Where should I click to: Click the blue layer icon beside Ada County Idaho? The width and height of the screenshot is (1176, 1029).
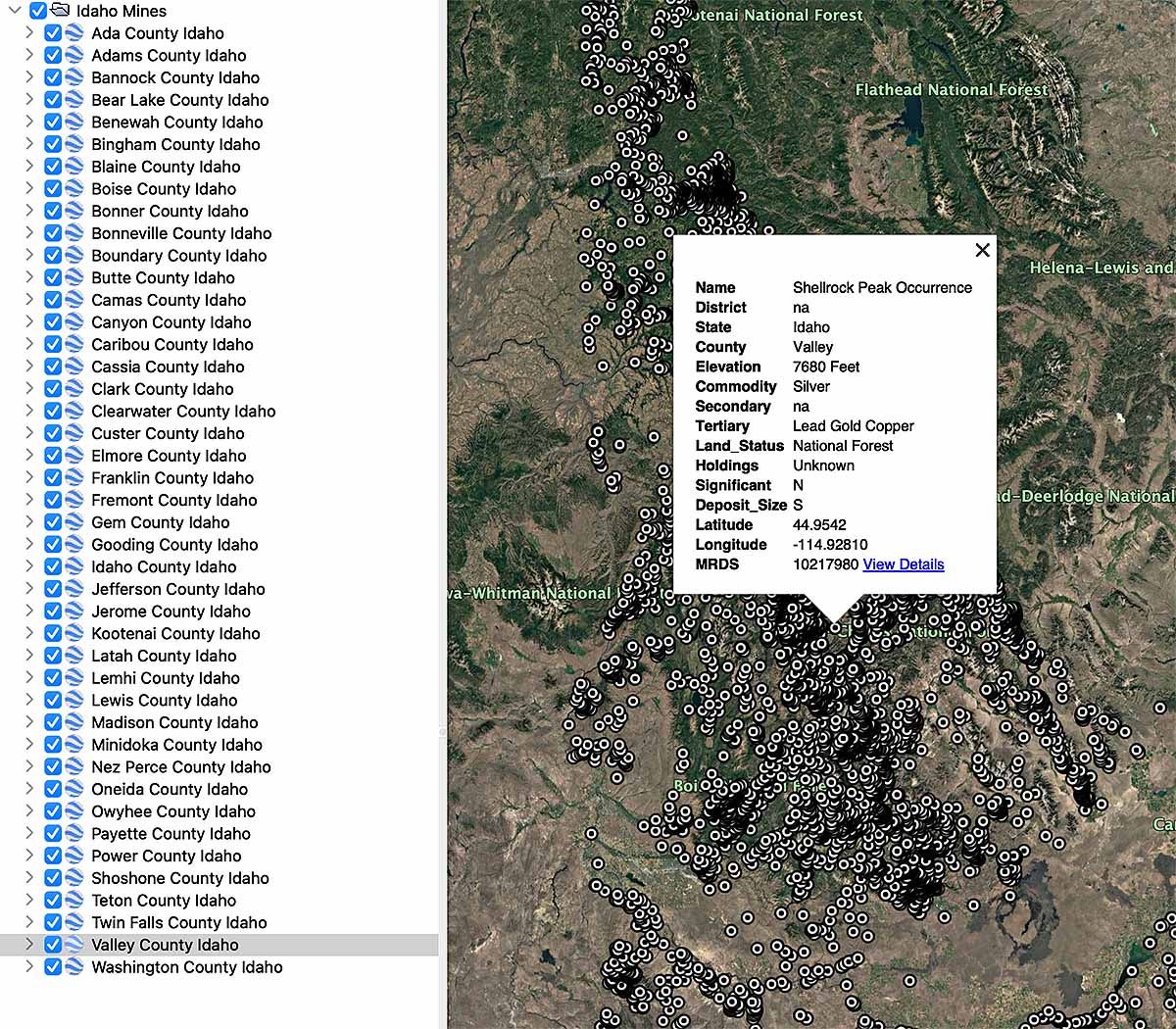coord(74,32)
